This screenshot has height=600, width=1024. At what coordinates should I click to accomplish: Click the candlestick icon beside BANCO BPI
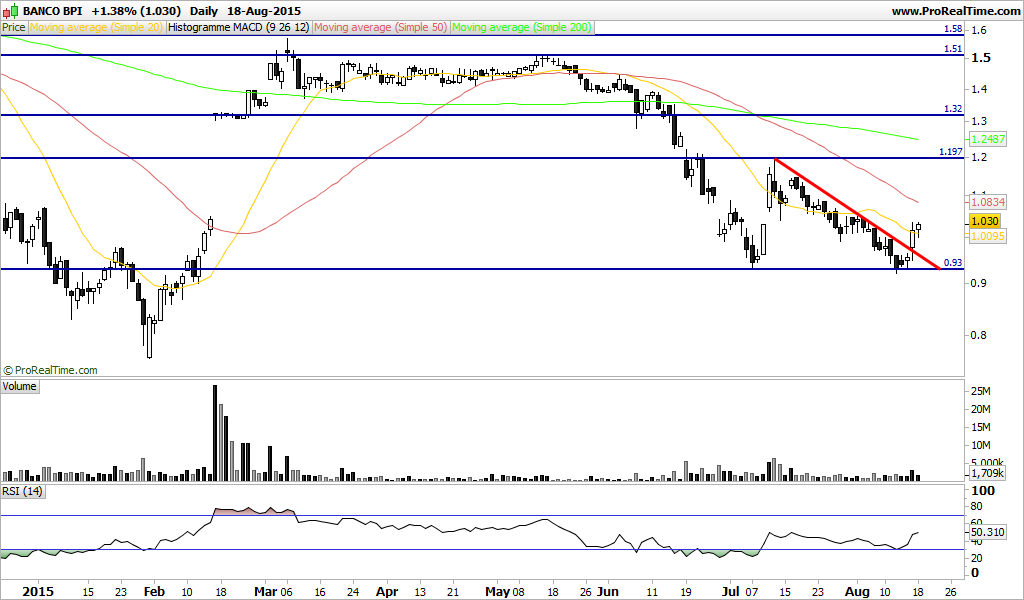click(x=11, y=10)
